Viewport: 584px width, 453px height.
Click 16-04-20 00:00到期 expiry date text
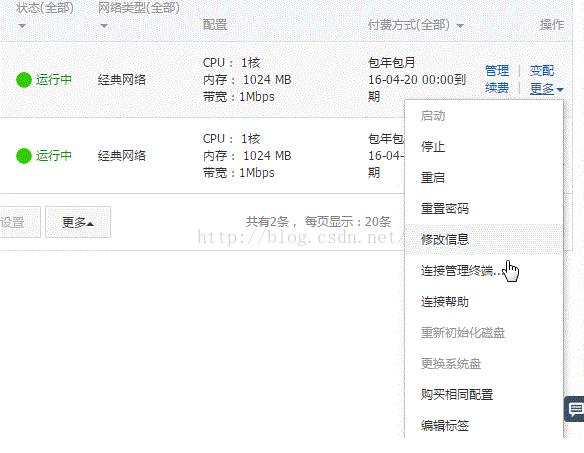click(x=417, y=88)
